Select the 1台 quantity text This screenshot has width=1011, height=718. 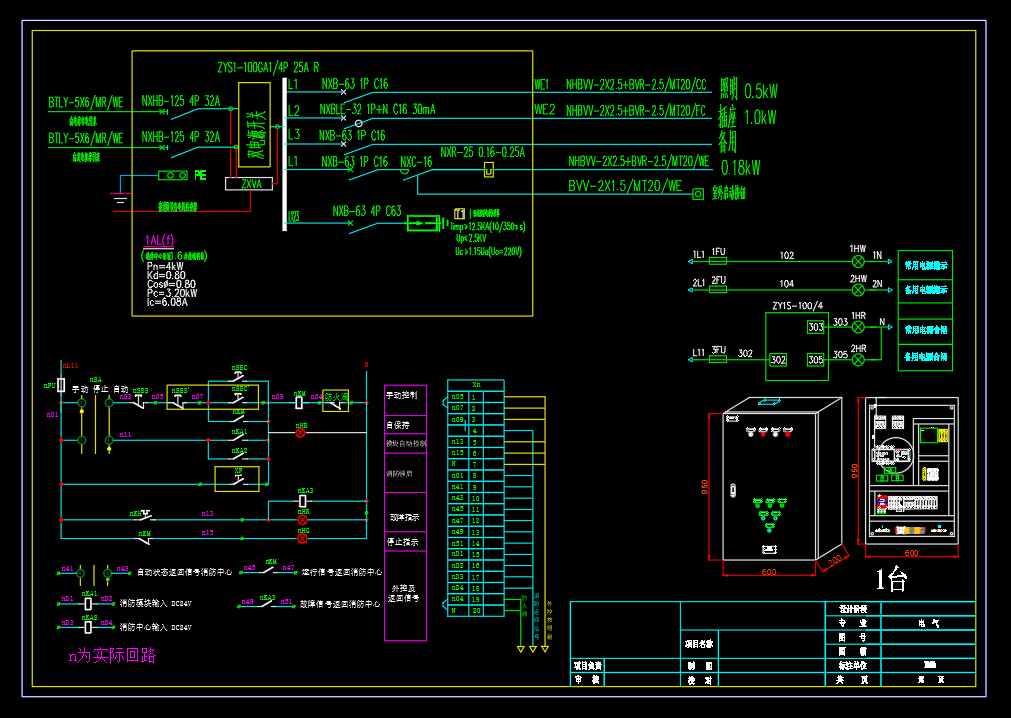click(x=891, y=579)
